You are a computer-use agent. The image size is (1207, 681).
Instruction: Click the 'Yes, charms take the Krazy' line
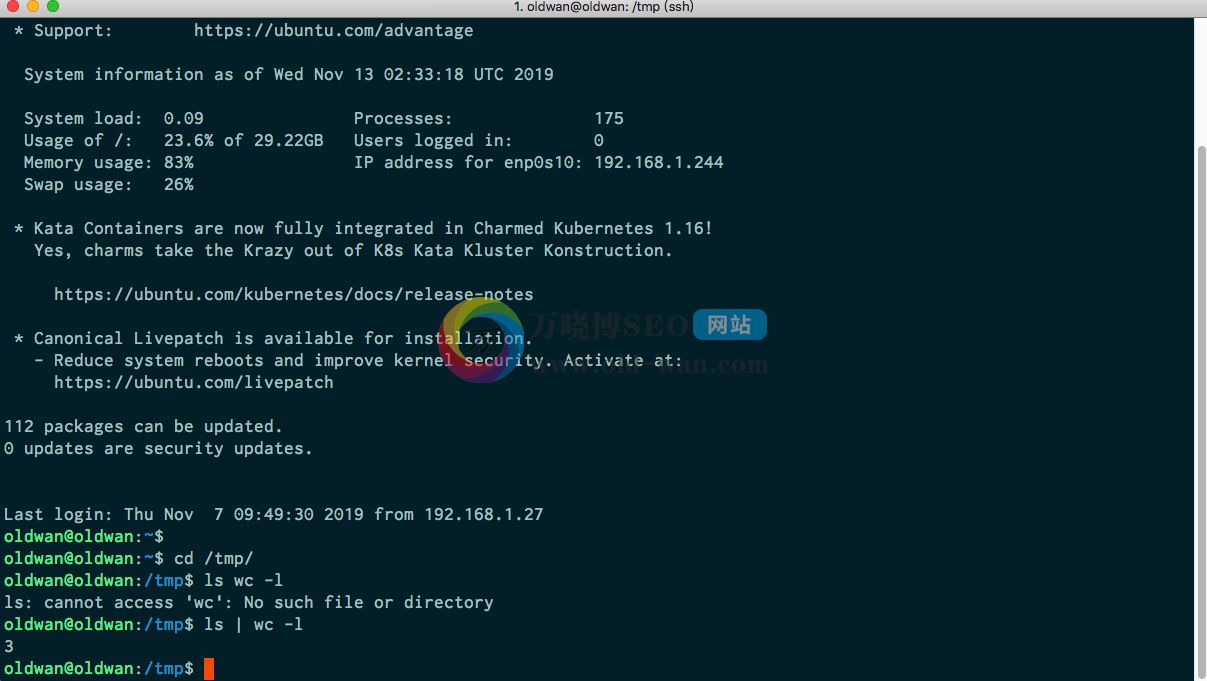pos(354,251)
